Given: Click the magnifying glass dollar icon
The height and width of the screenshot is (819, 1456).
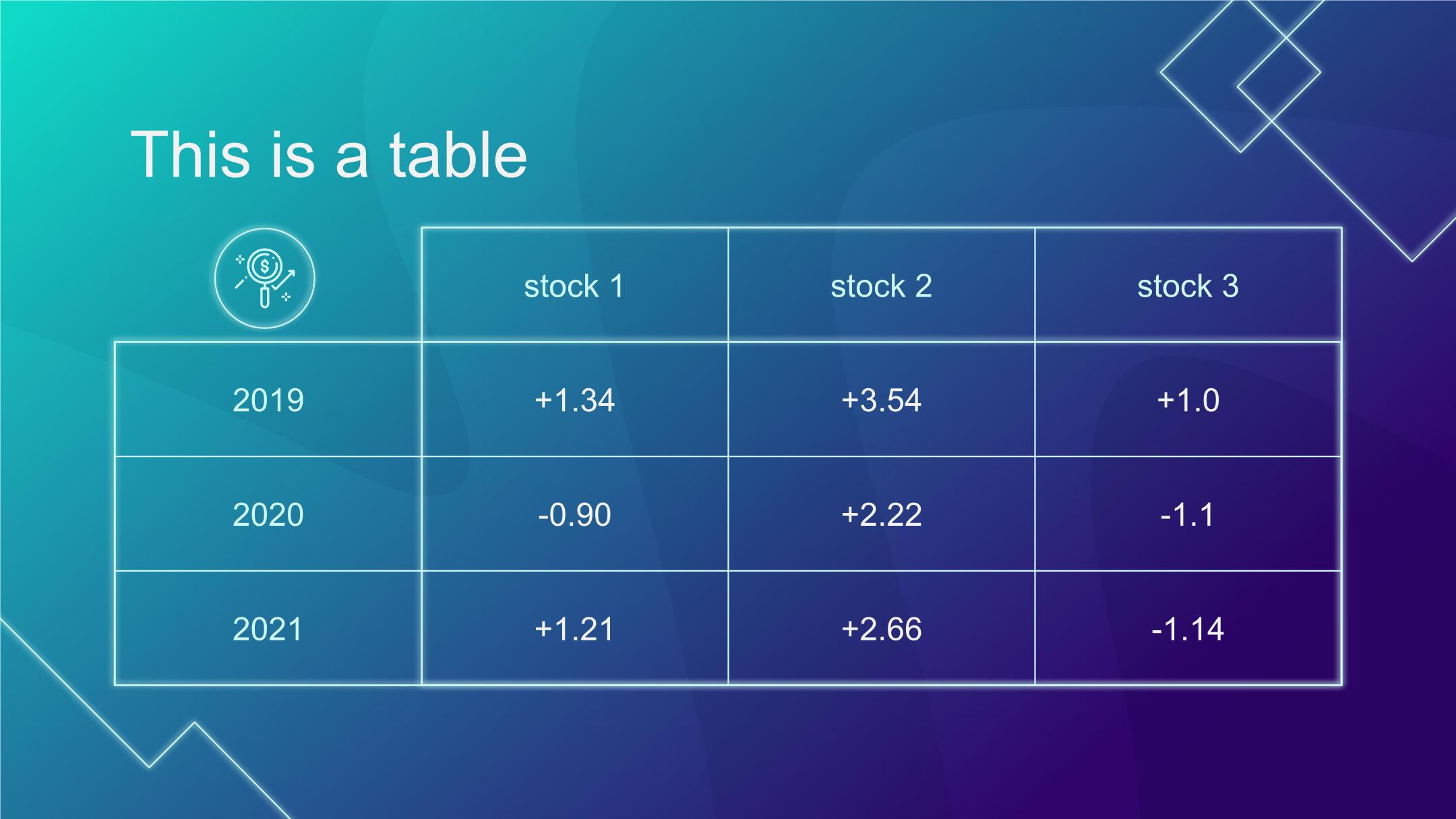Looking at the screenshot, I should coord(265,278).
